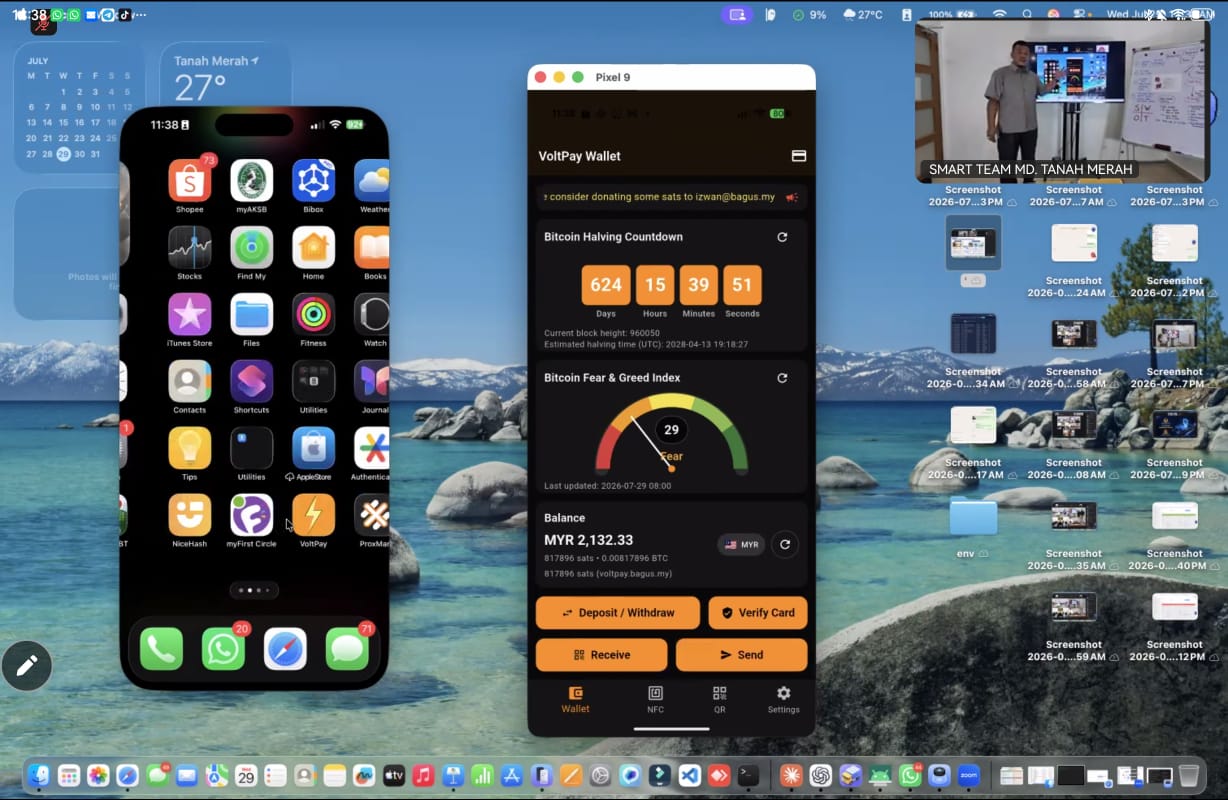Screen dimensions: 1228x800
Task: Click the July calendar widget
Action: point(79,108)
